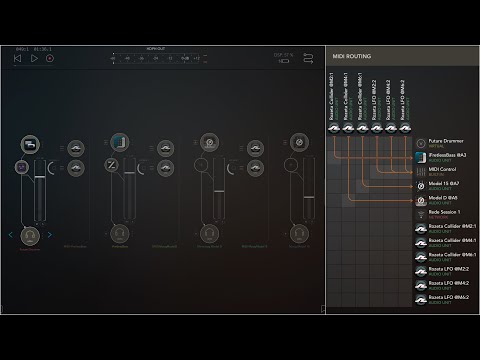
Task: Toggle route Collider @M4:1 to Future Drummer
Action: [349, 143]
